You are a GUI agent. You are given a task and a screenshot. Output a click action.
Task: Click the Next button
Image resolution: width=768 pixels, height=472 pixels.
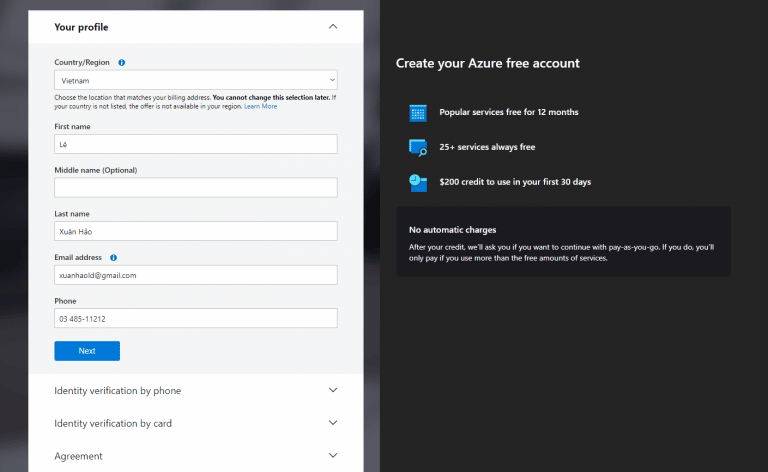87,351
